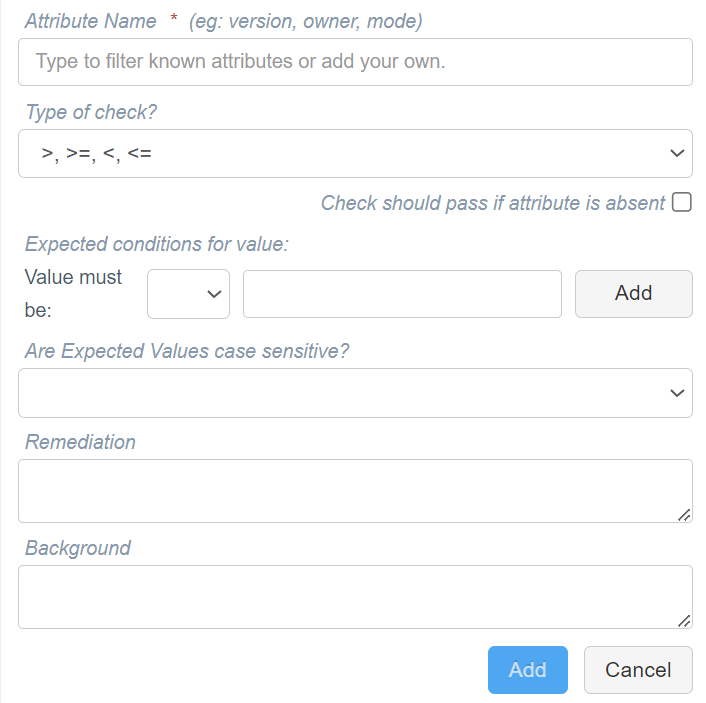Click the 'Check should pass if attribute is absent' label
Image resolution: width=706 pixels, height=703 pixels.
pyautogui.click(x=493, y=203)
